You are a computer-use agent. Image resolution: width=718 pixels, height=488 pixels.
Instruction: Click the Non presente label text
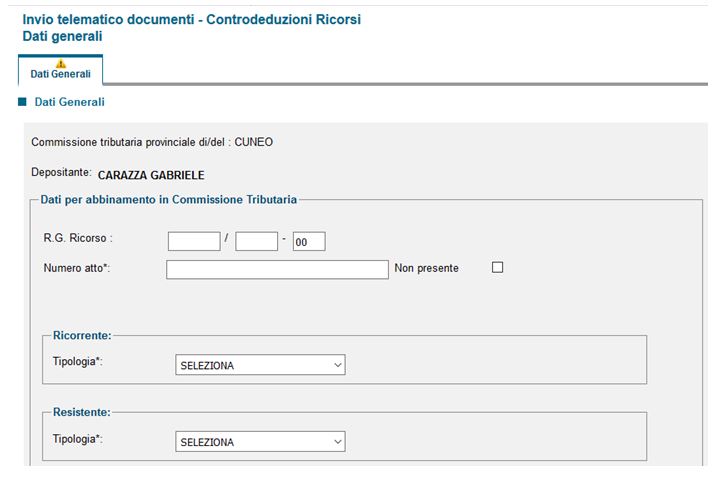point(427,268)
